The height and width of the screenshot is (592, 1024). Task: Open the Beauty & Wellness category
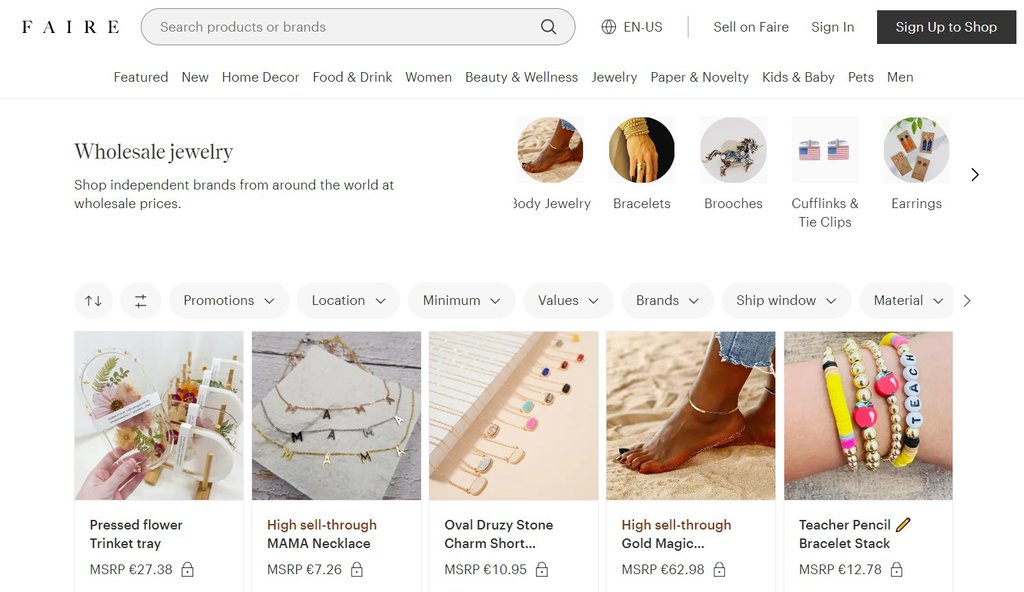[x=521, y=77]
